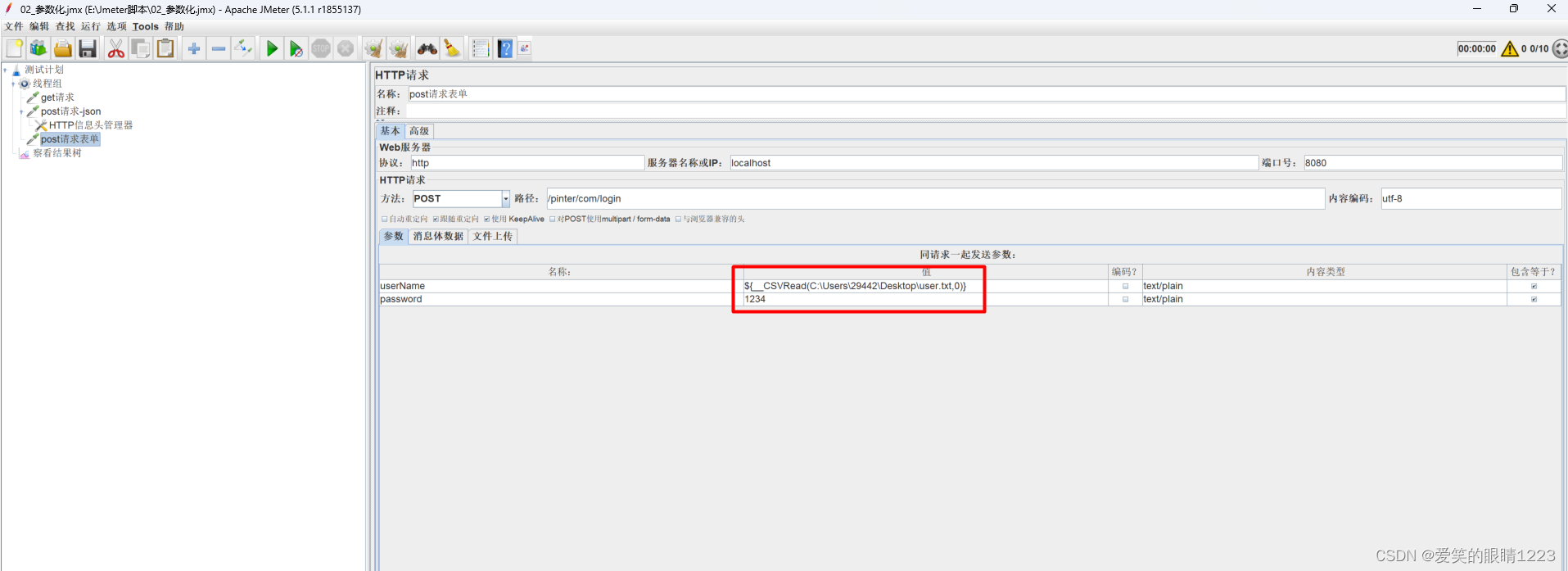Select the 参数 tab
The height and width of the screenshot is (571, 1568).
(394, 236)
